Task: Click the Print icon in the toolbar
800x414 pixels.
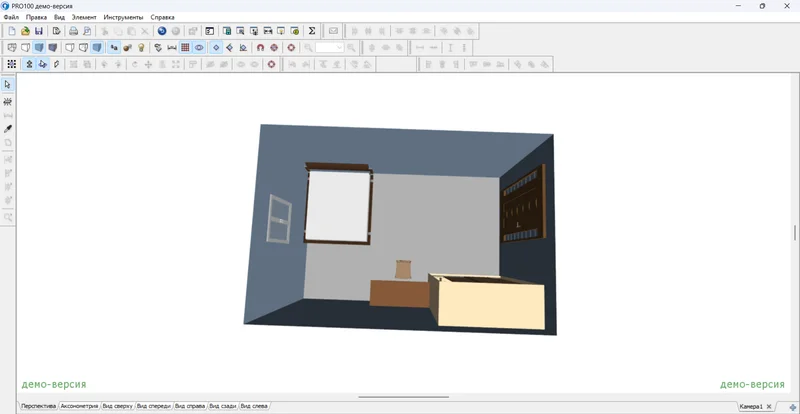Action: point(73,31)
